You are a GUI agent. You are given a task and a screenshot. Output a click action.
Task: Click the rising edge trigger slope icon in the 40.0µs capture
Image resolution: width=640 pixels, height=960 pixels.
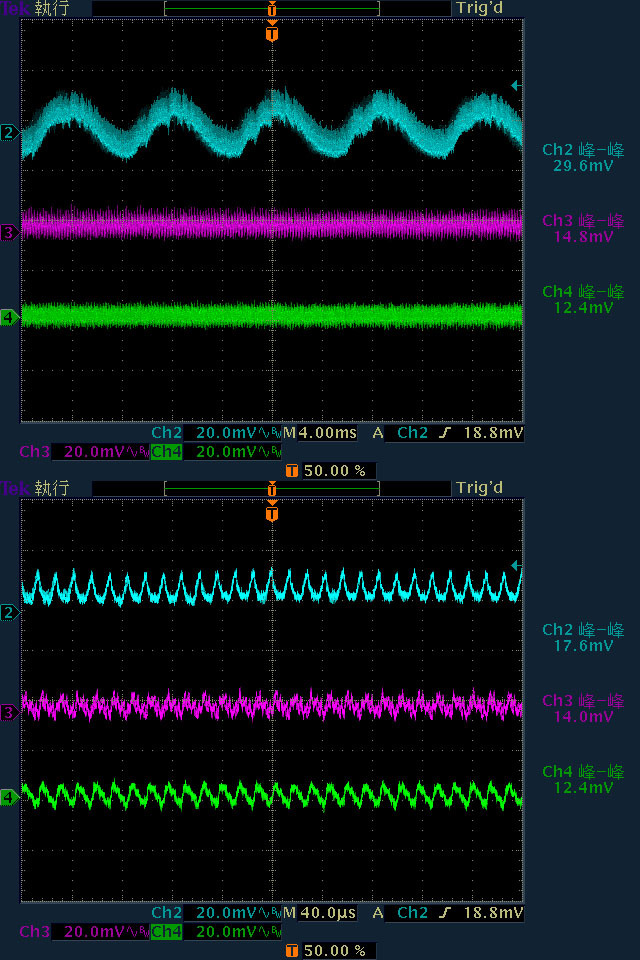point(445,913)
